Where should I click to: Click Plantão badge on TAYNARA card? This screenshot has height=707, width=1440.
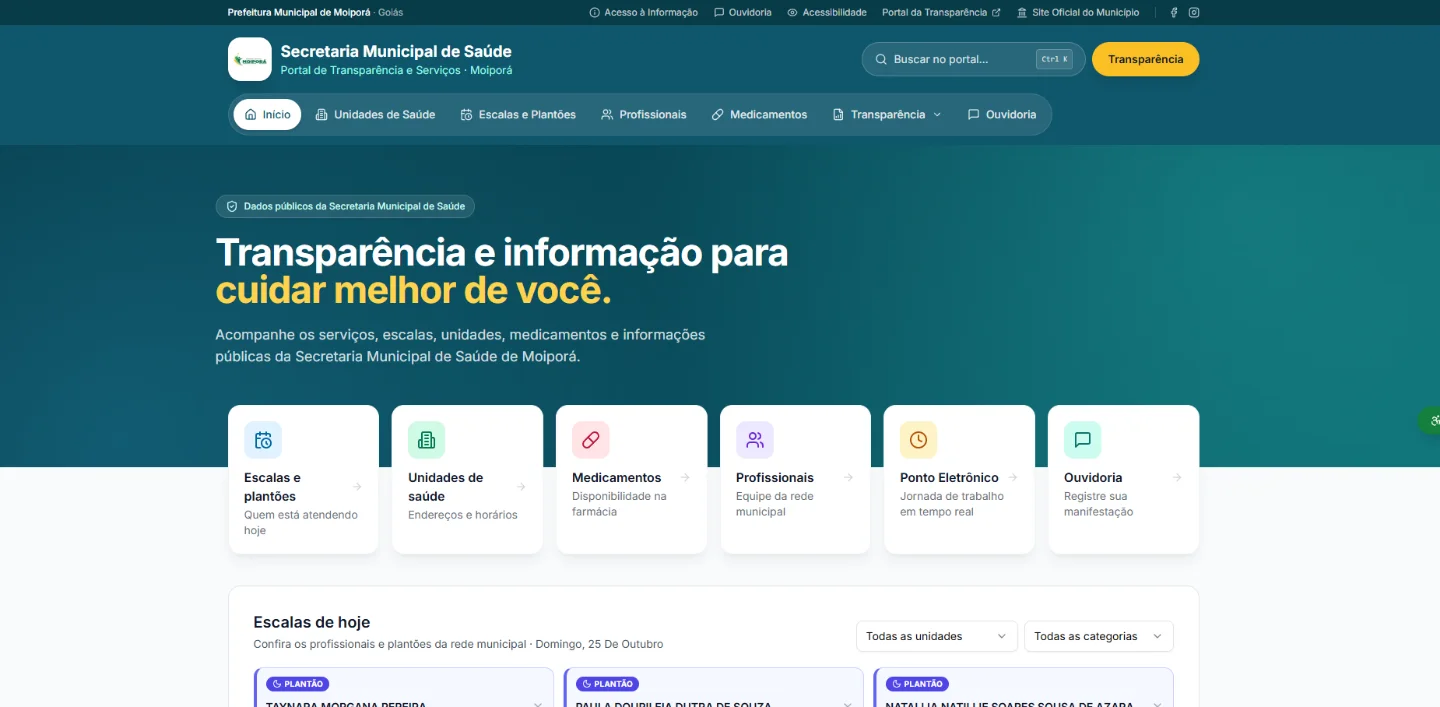[298, 684]
